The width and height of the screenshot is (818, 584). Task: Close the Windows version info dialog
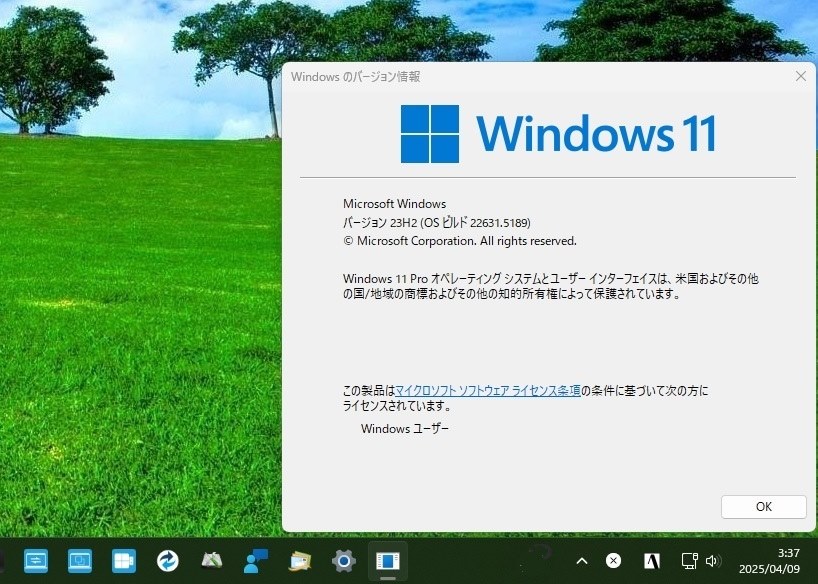tap(800, 76)
